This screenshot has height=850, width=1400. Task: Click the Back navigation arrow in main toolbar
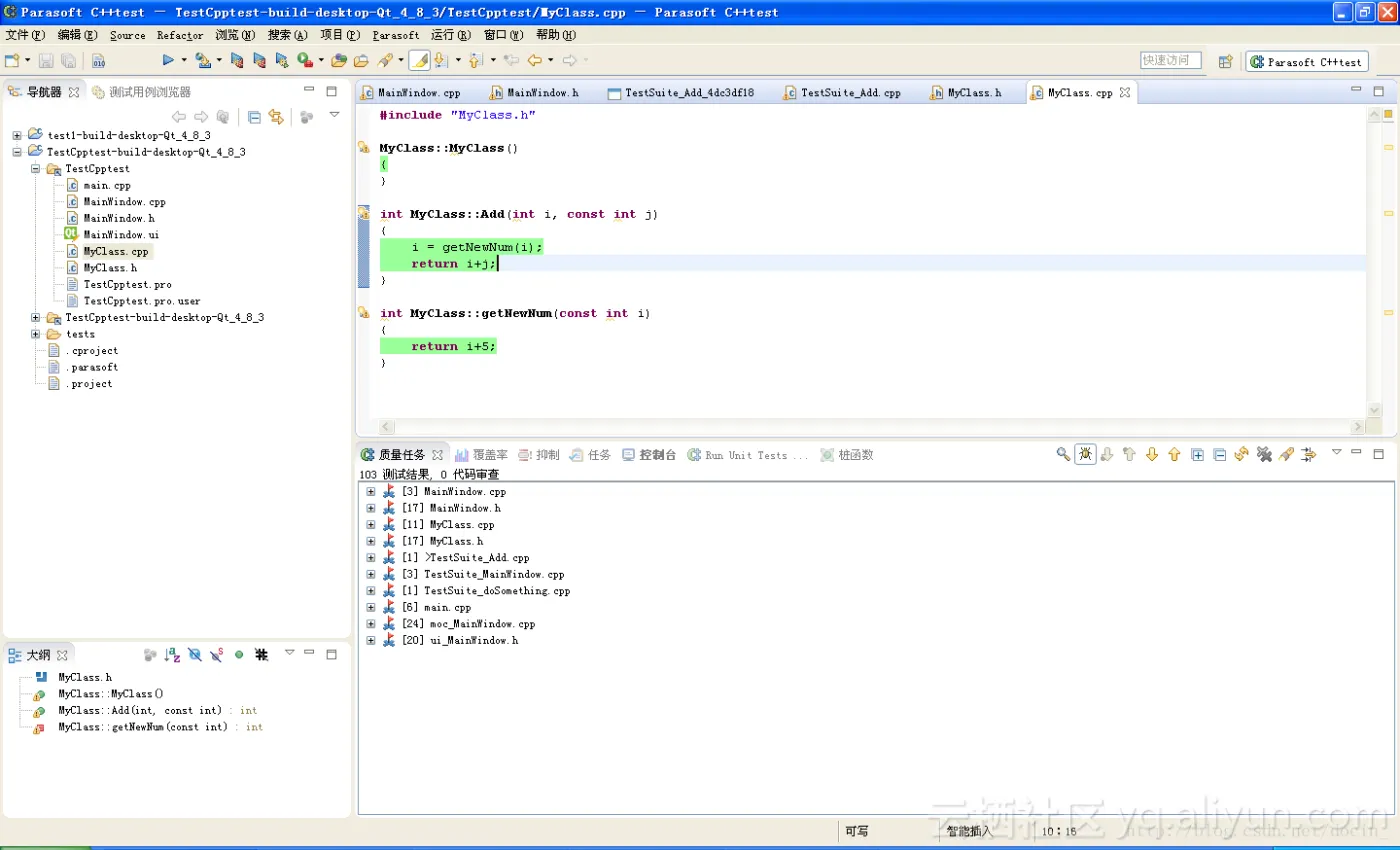pos(534,60)
